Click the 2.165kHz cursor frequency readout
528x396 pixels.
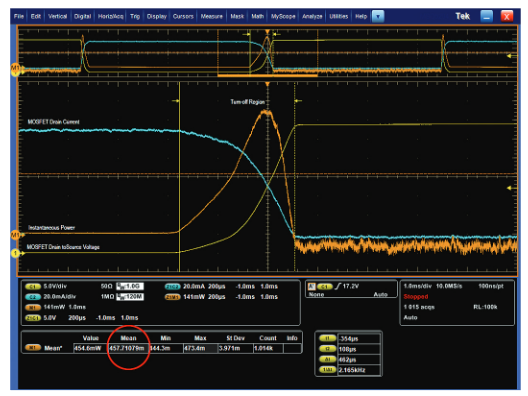(359, 370)
